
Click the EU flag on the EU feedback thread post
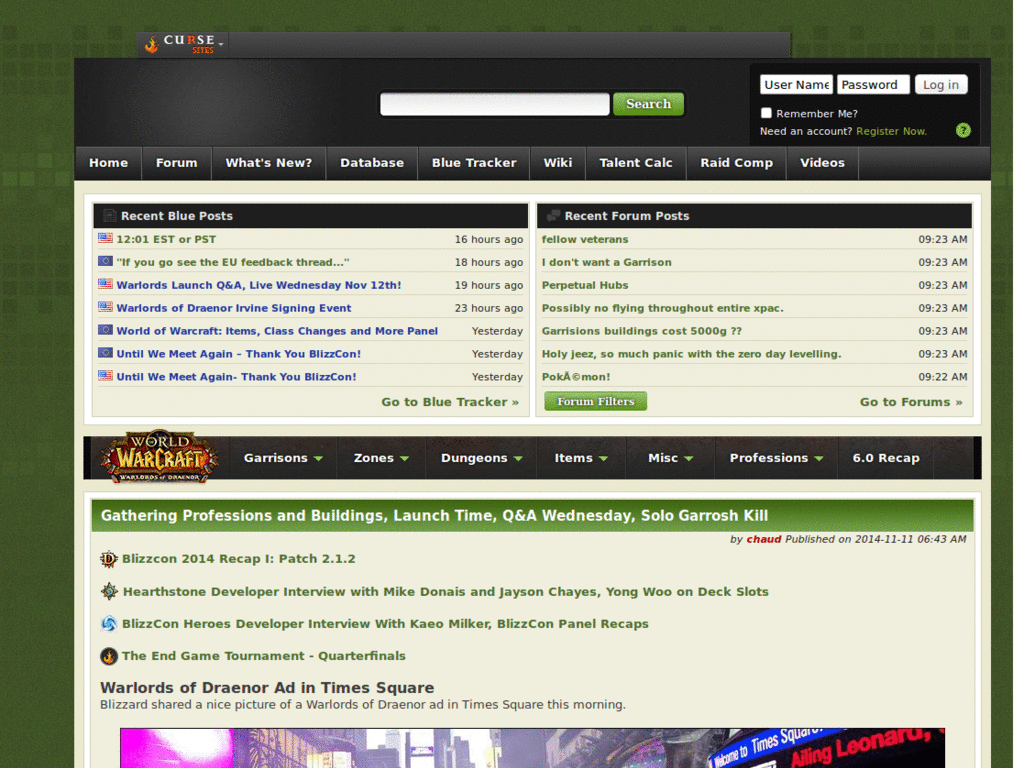[105, 261]
